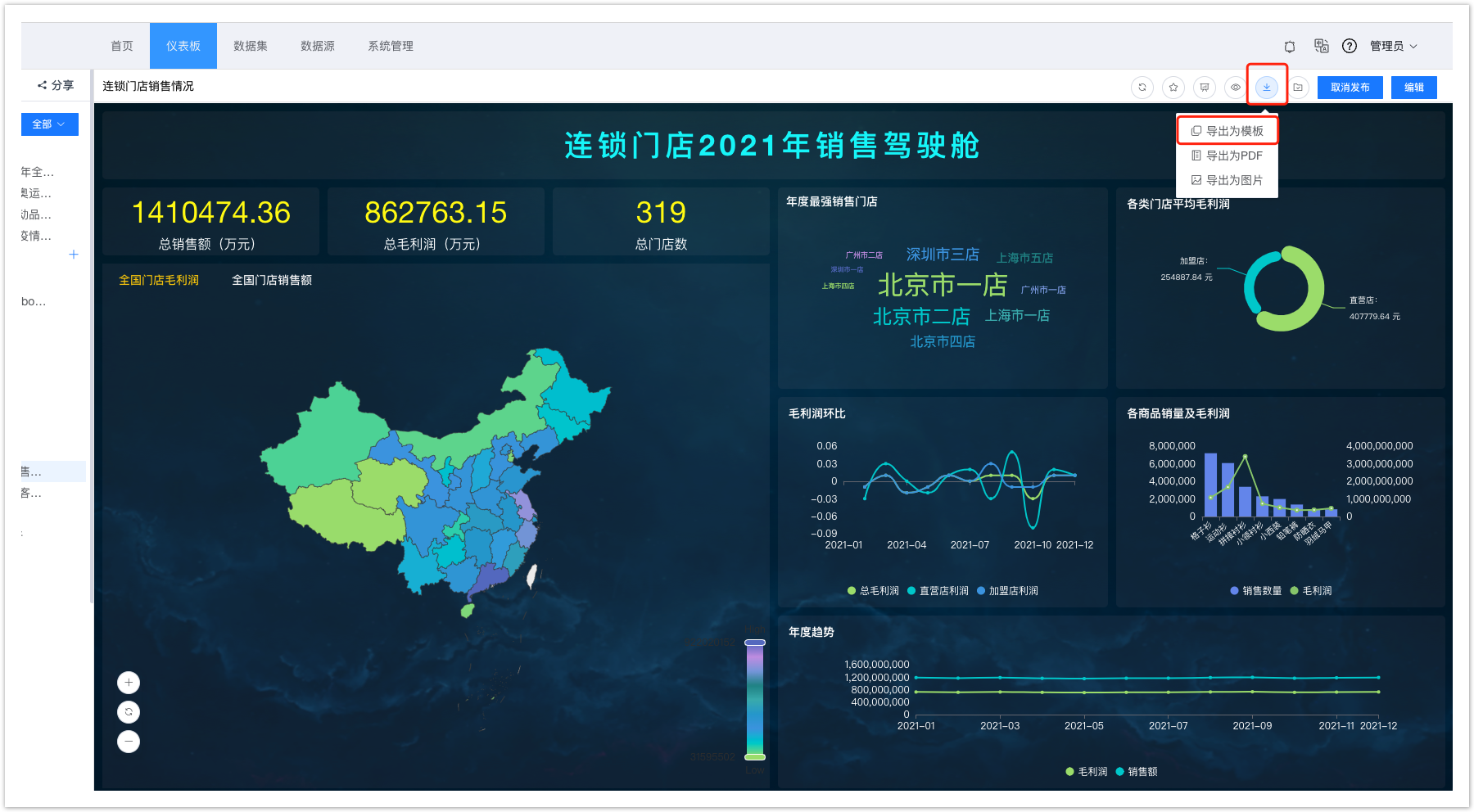
Task: Click the dashboard title 连锁门店销售情况
Action: click(x=148, y=86)
